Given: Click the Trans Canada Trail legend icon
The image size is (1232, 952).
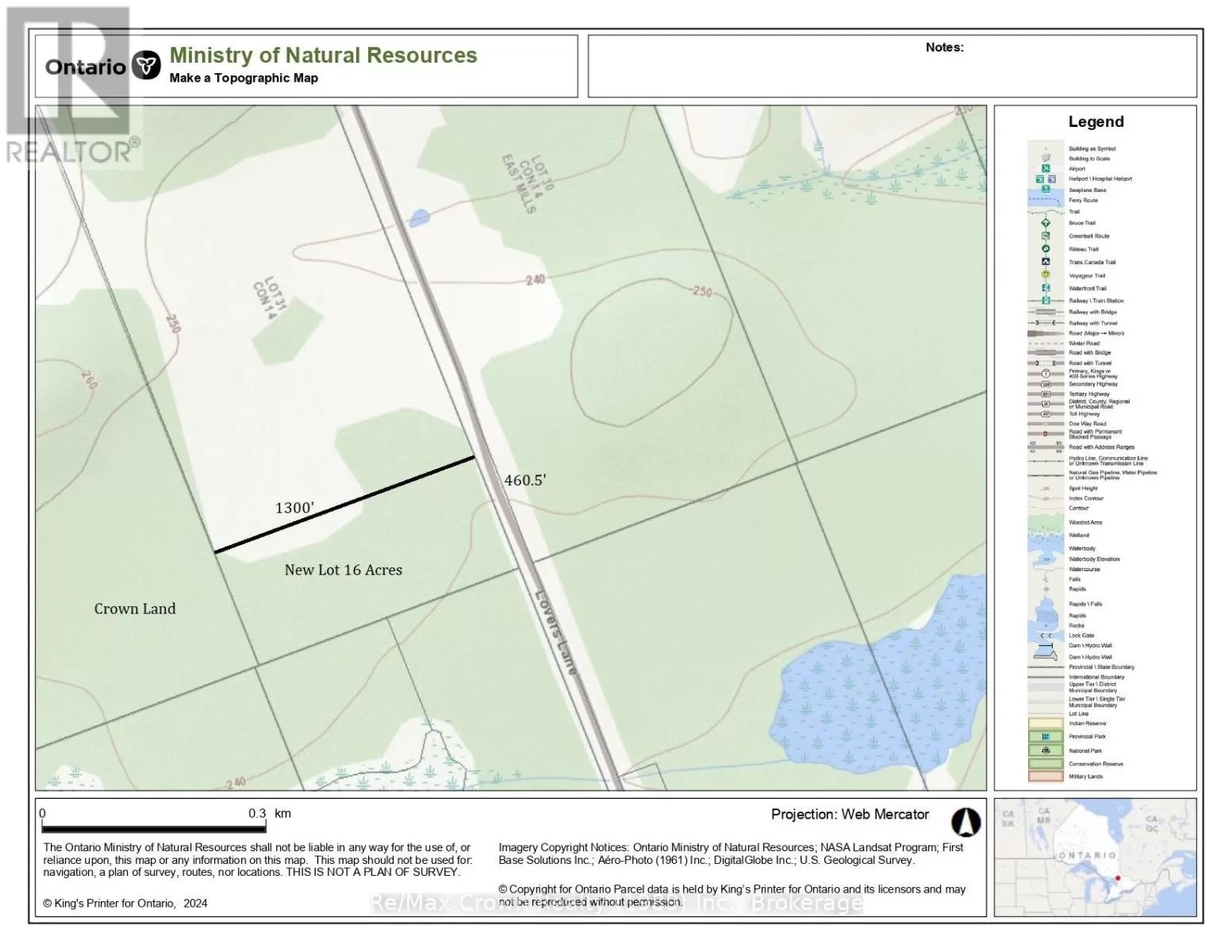Looking at the screenshot, I should pos(1046,262).
